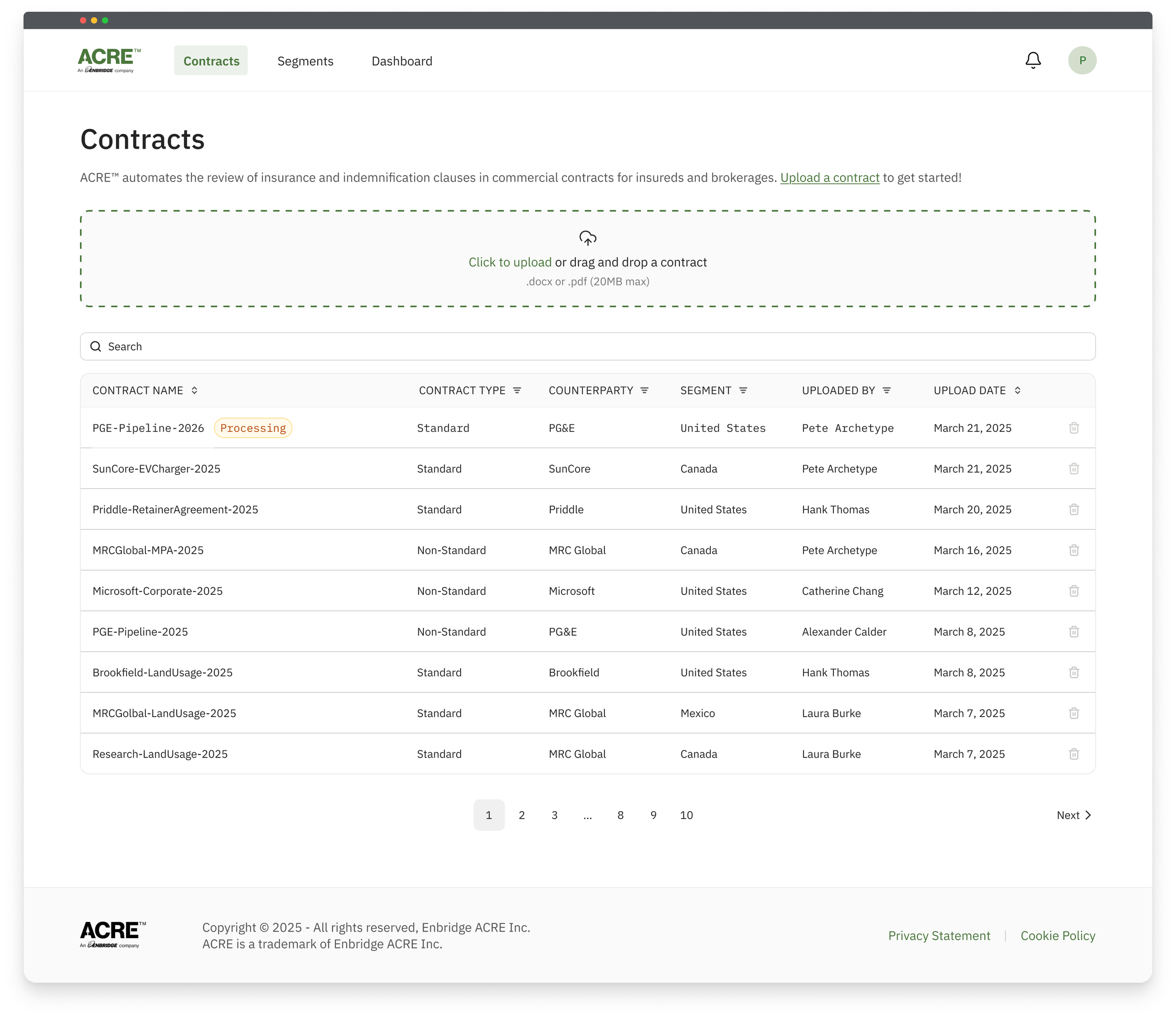1176x1018 pixels.
Task: Open the Uploaded By filter
Action: point(886,390)
